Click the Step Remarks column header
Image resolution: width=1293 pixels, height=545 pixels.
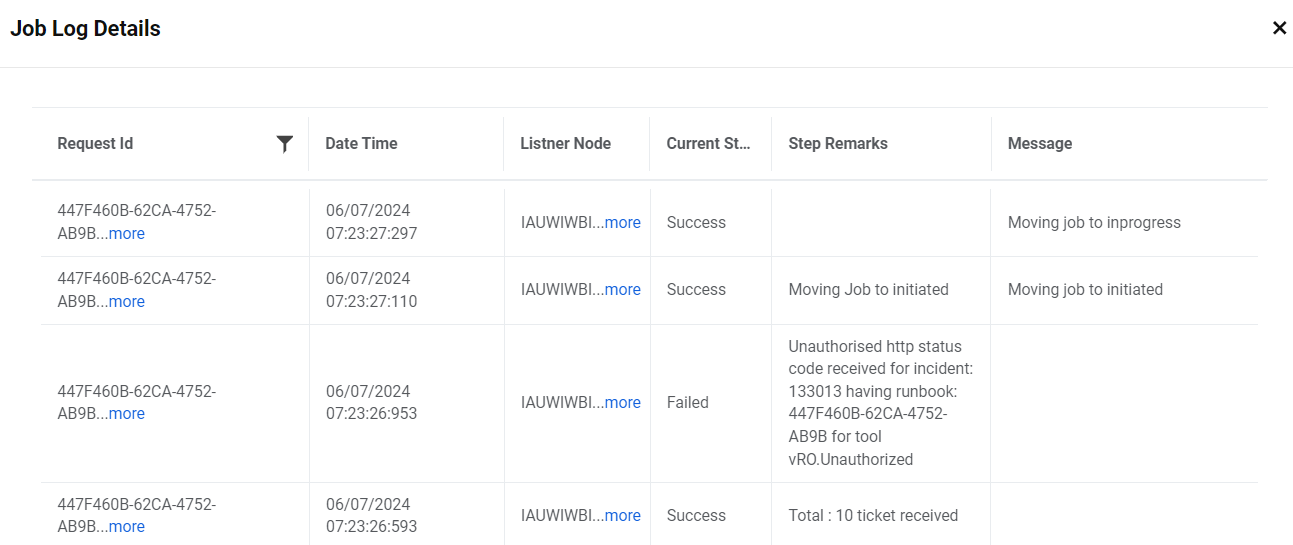[838, 144]
